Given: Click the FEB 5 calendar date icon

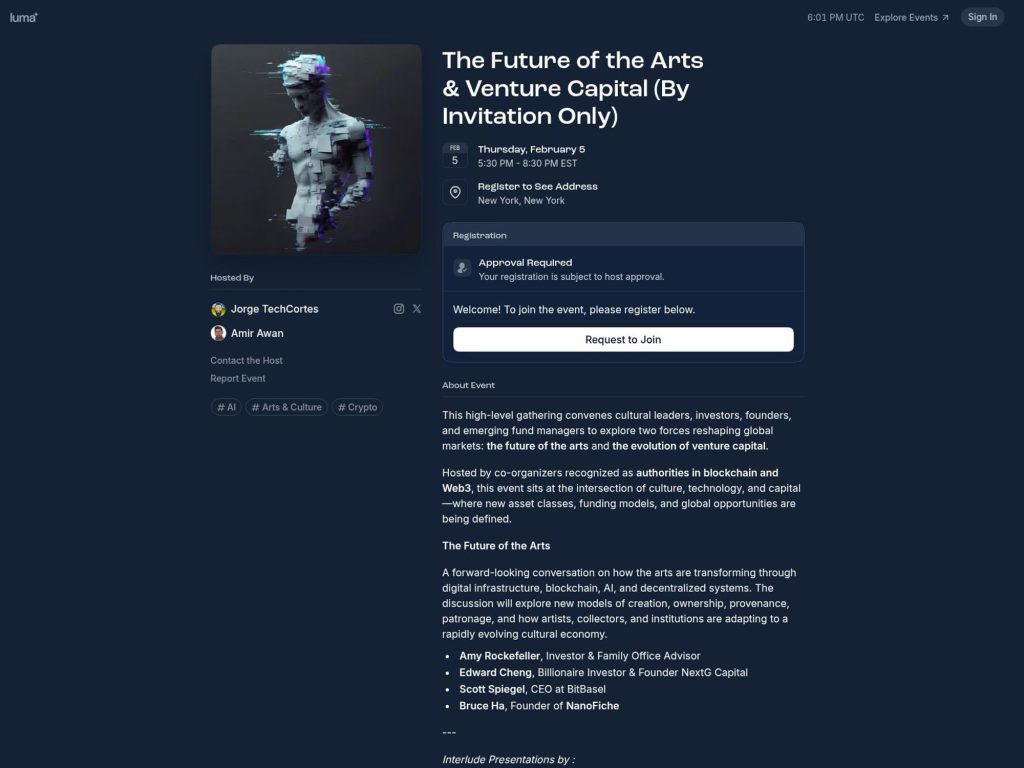Looking at the screenshot, I should 455,155.
